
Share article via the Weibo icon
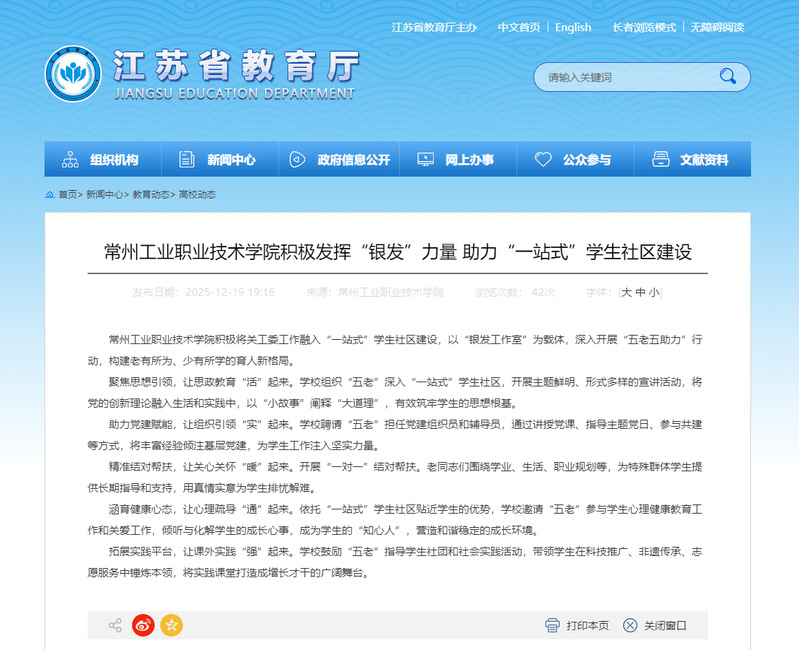pos(144,625)
